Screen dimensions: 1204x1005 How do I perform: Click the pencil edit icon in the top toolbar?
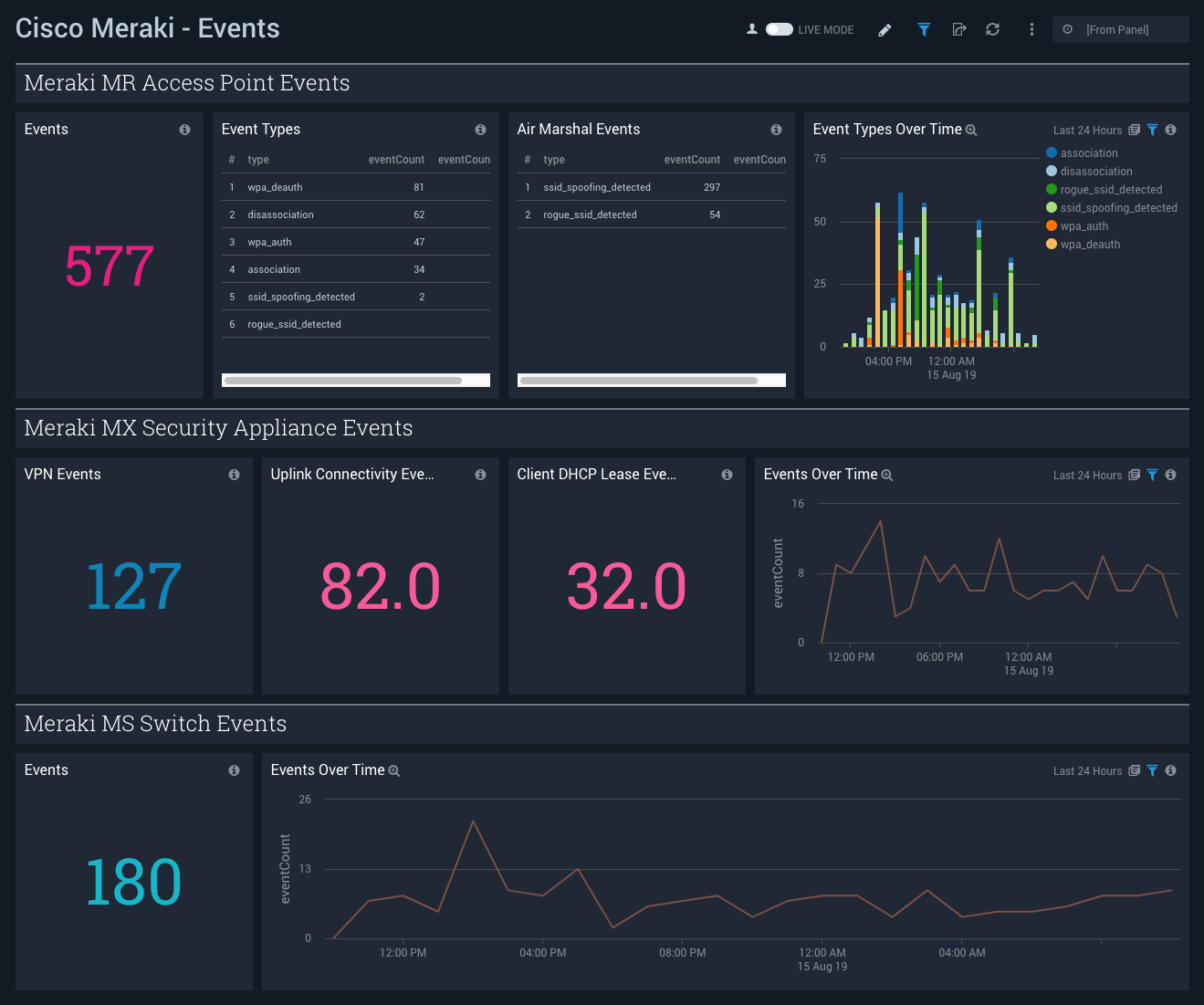pyautogui.click(x=884, y=29)
